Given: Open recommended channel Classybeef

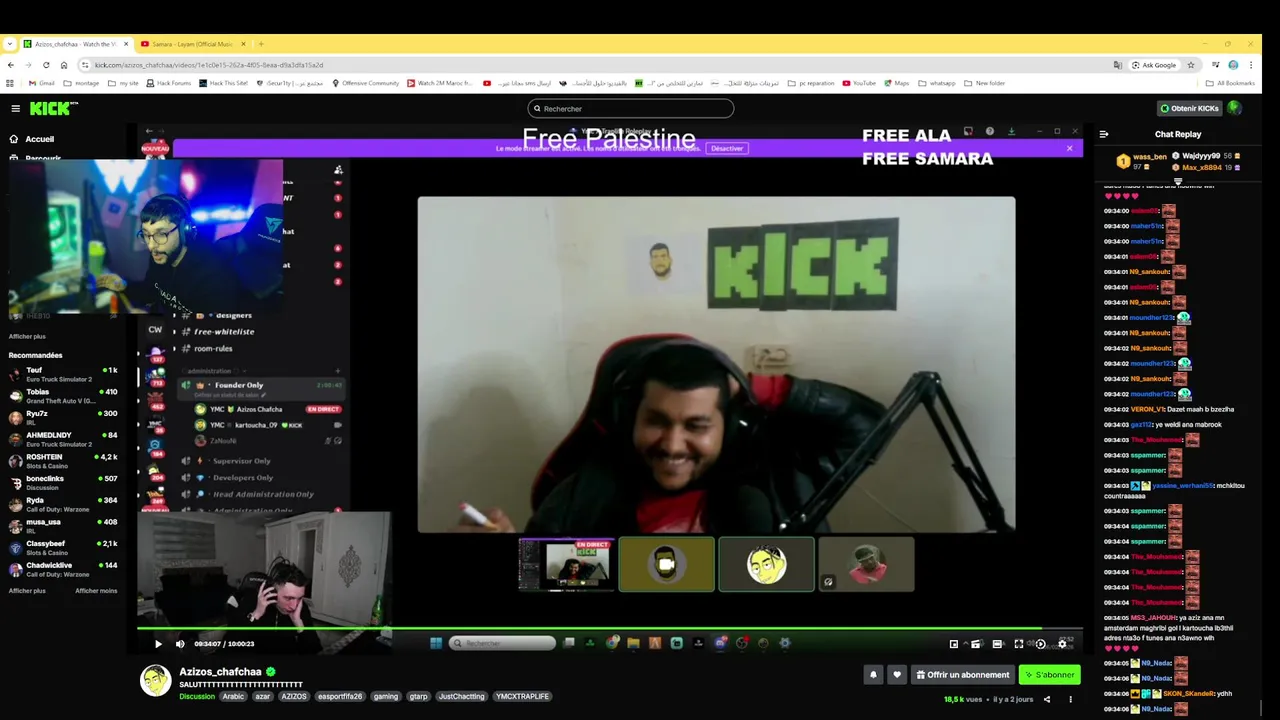Looking at the screenshot, I should pyautogui.click(x=63, y=547).
